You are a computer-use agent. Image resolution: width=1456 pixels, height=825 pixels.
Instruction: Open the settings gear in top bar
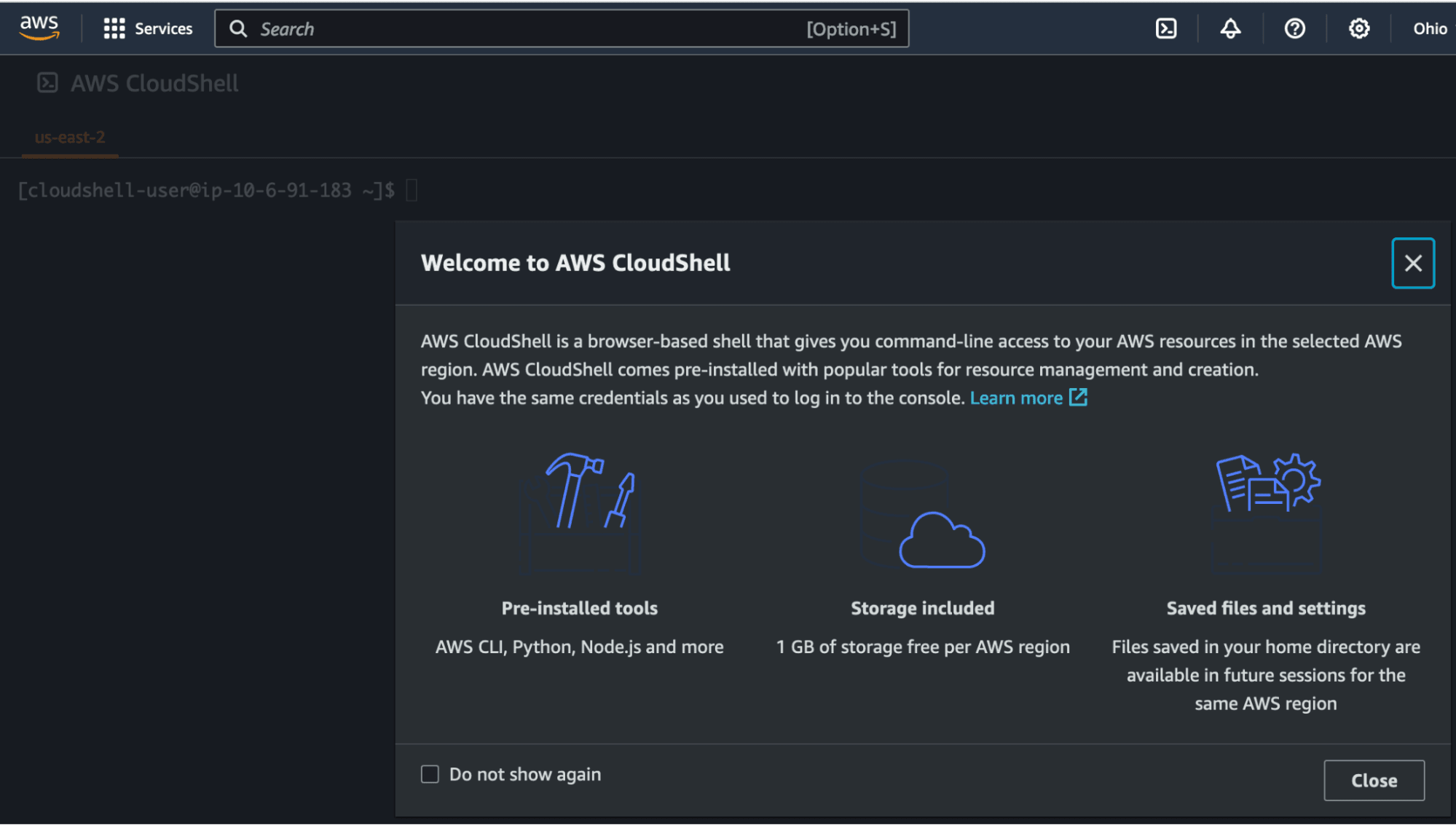coord(1358,28)
